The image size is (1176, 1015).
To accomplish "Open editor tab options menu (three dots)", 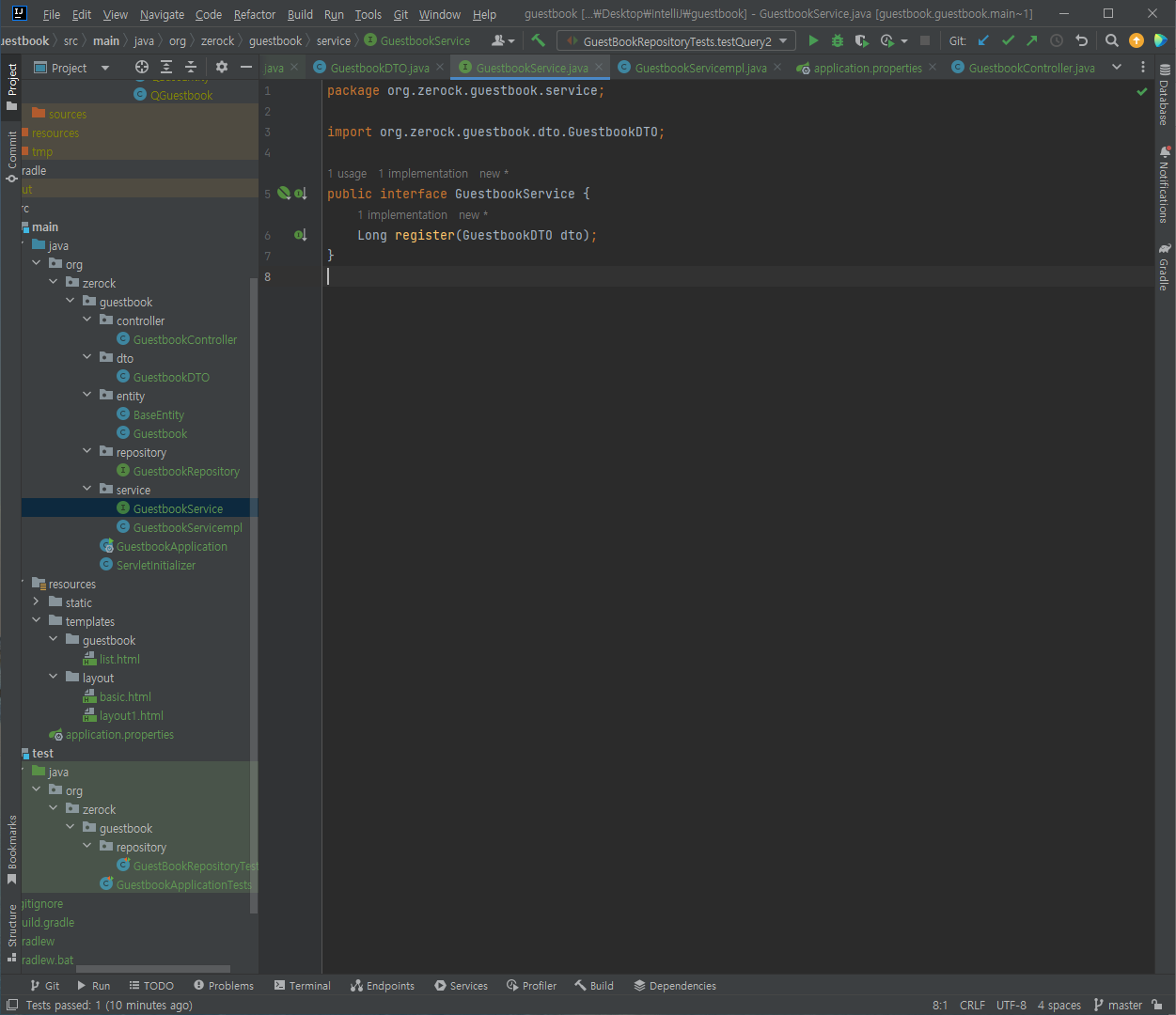I will [x=1143, y=67].
